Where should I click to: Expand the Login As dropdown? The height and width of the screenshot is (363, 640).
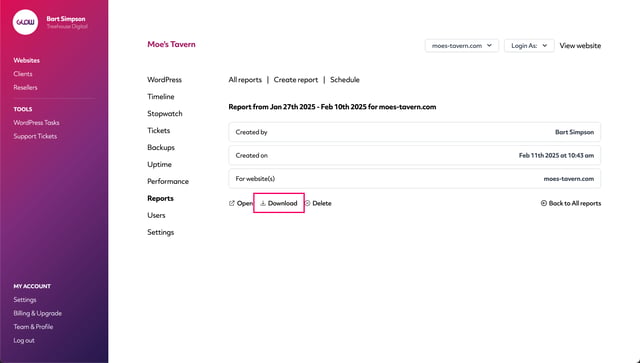point(529,46)
